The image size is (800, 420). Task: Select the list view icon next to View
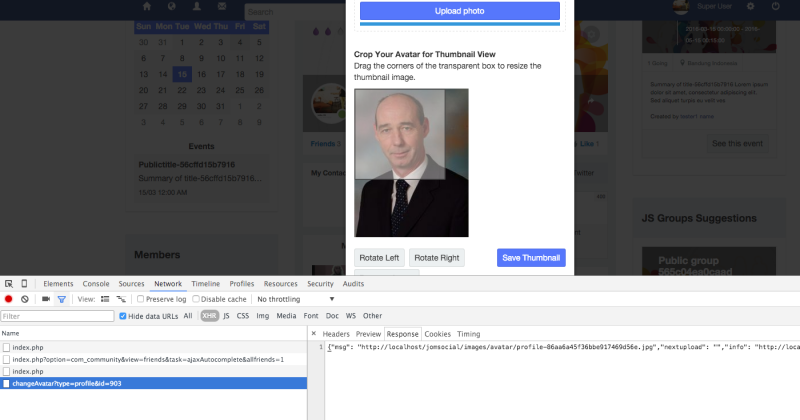105,299
